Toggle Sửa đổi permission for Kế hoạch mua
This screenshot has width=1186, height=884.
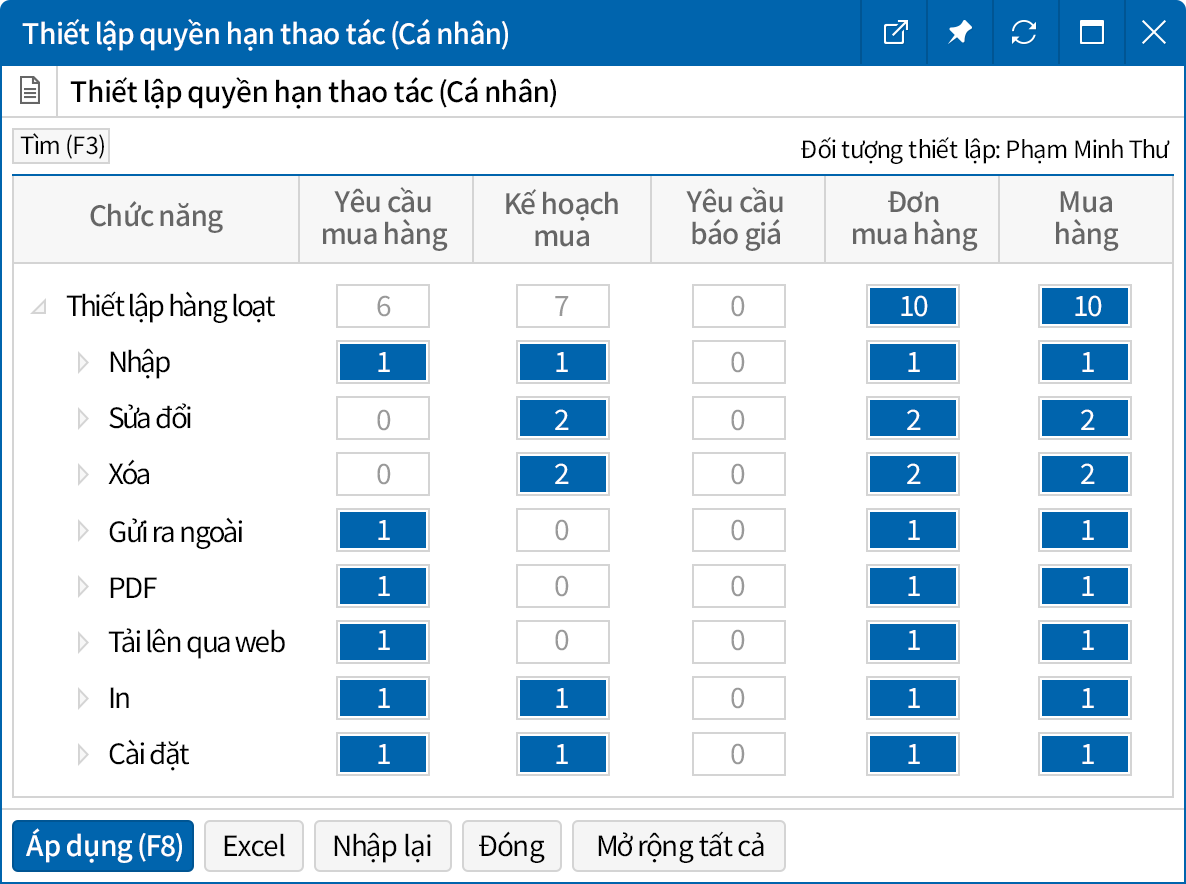point(561,419)
